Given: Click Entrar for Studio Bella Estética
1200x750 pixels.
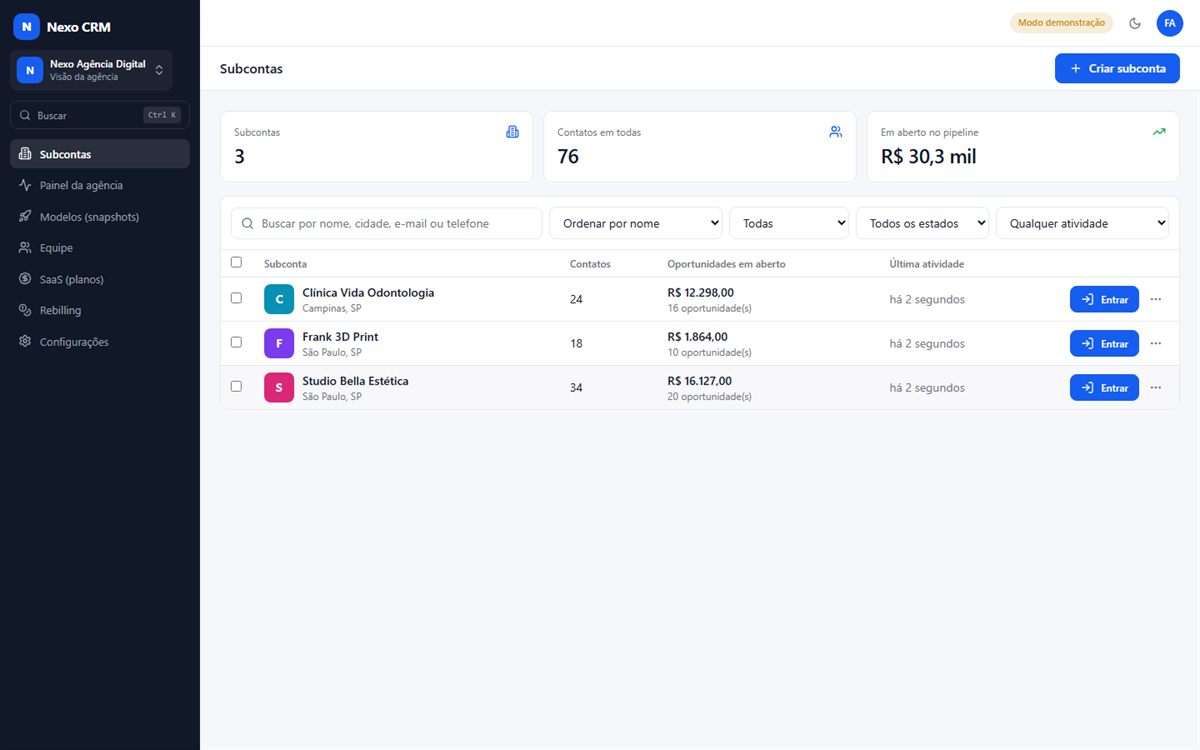Looking at the screenshot, I should point(1104,387).
